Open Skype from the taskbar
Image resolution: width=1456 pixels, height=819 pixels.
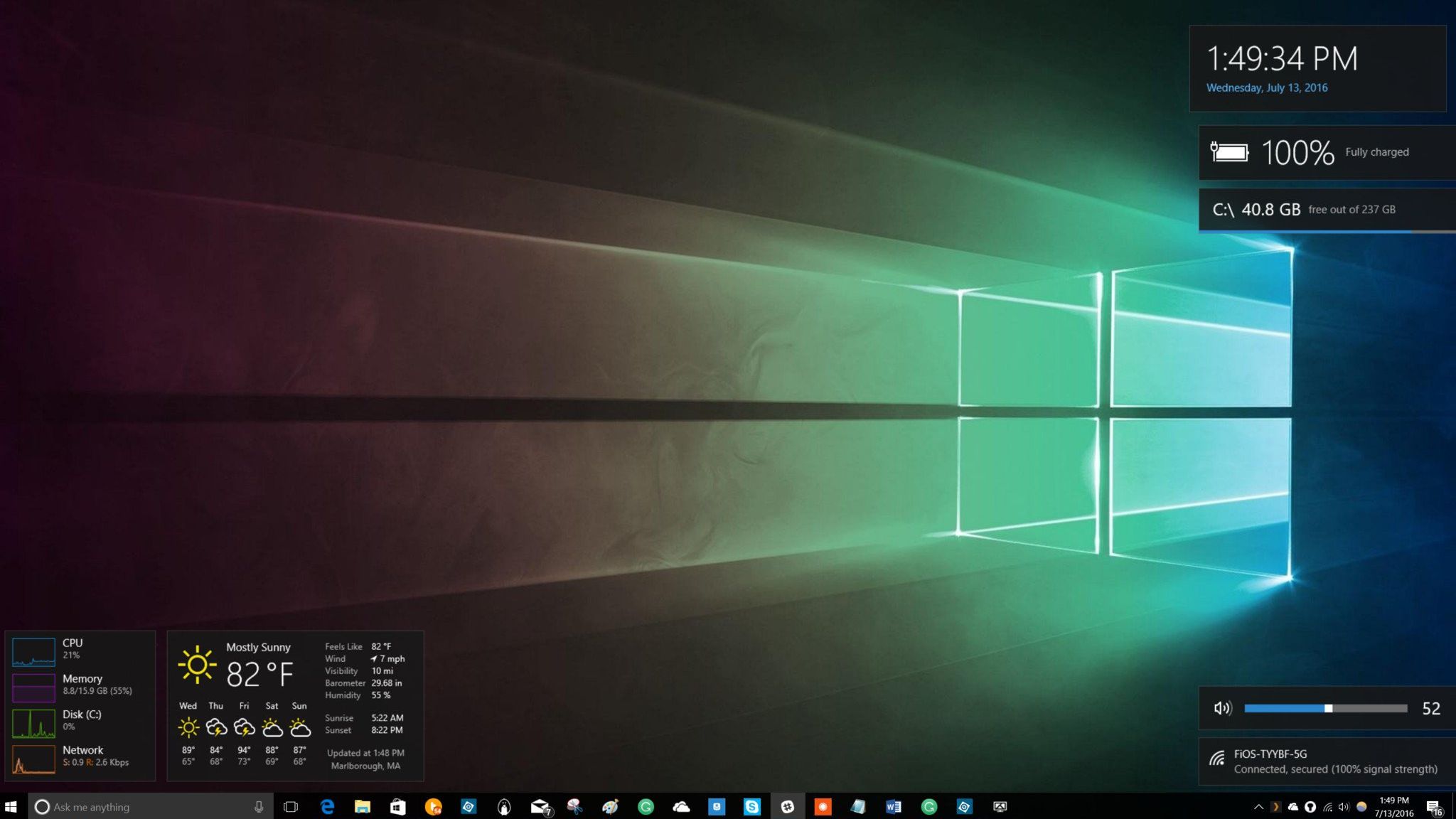pyautogui.click(x=751, y=806)
